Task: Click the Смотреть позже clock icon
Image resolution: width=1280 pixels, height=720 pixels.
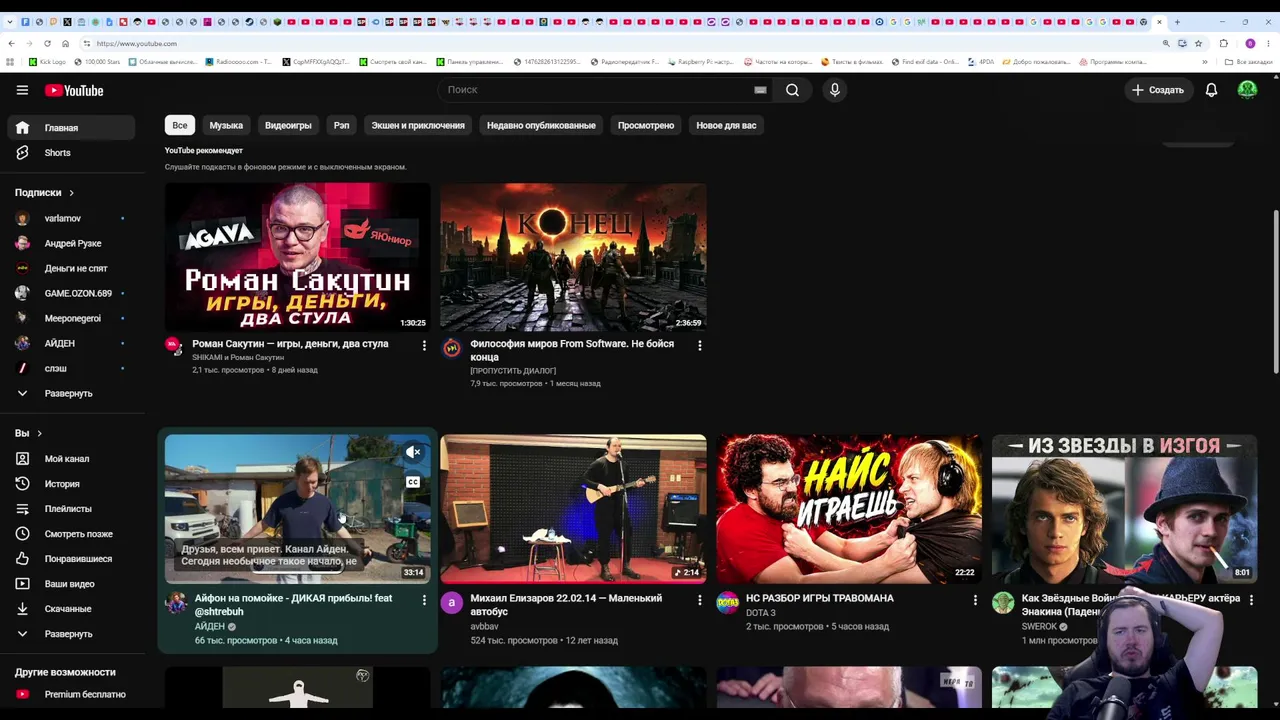Action: coord(22,534)
